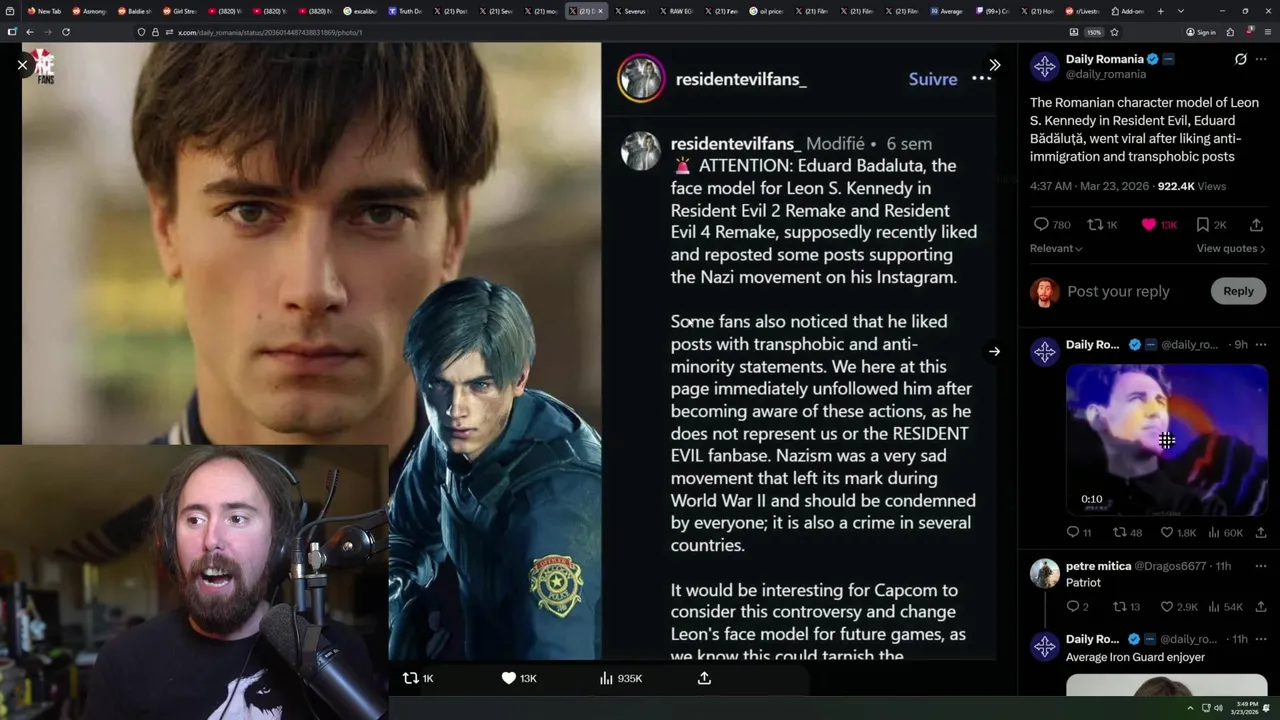
Task: Click the 922.4K Views count
Action: point(1191,186)
